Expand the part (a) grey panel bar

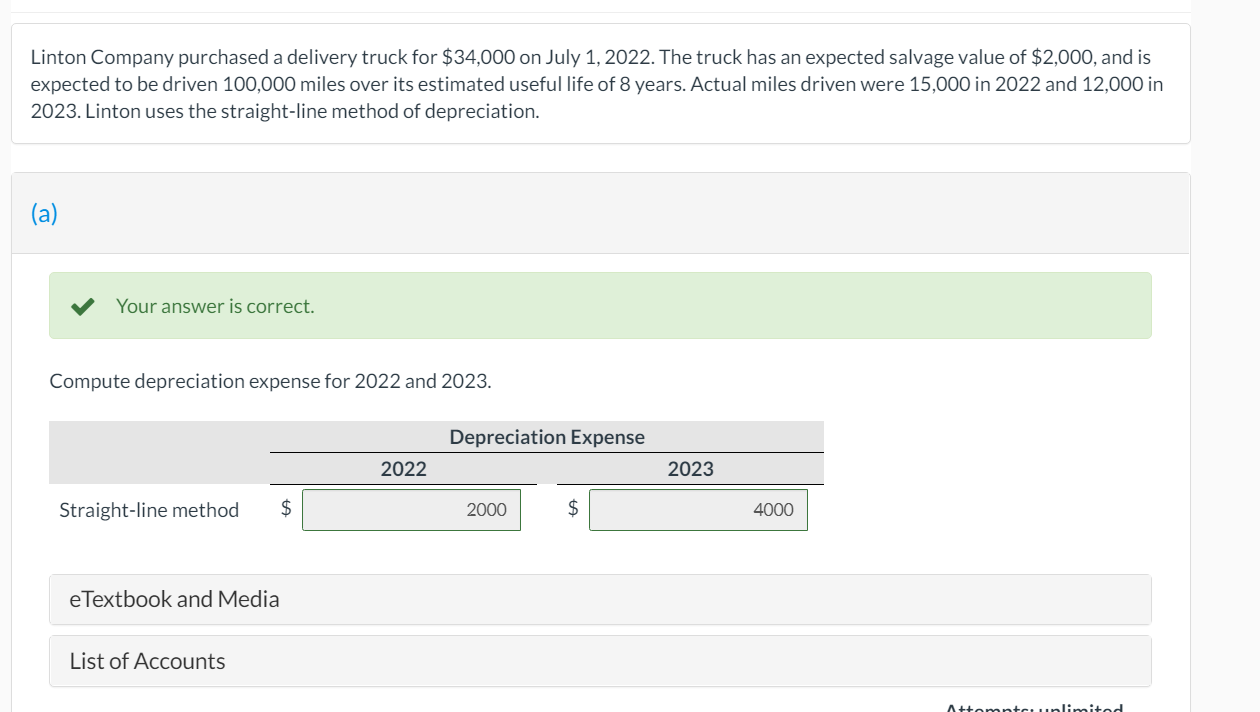(x=600, y=212)
